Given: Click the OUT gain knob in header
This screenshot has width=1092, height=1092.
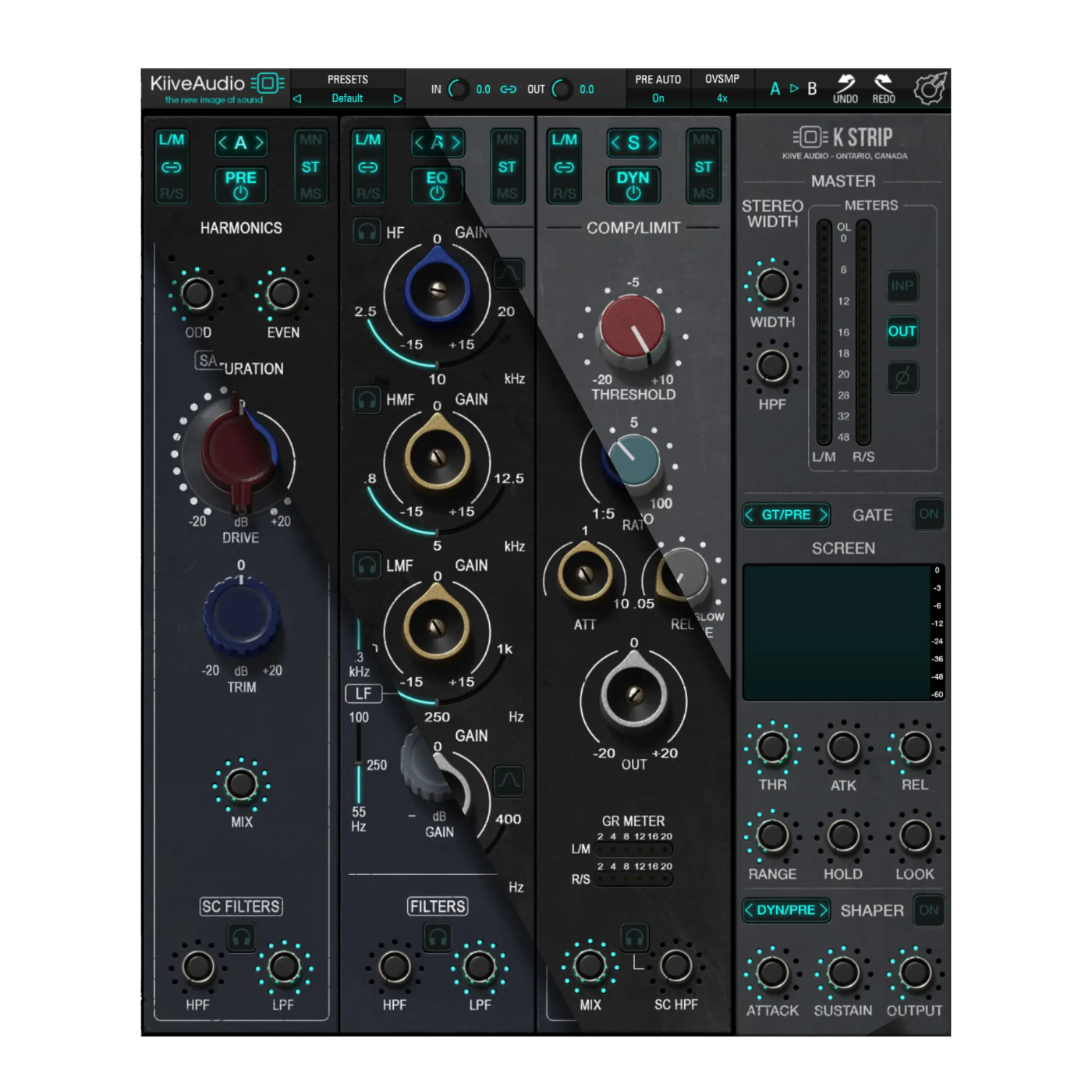Looking at the screenshot, I should pos(562,90).
